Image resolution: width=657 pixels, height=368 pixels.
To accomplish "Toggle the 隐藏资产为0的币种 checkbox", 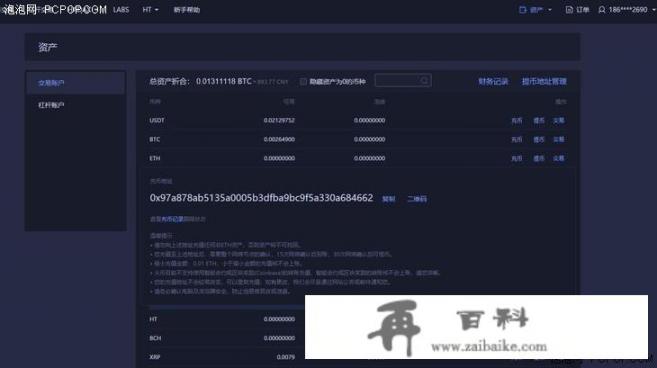I will point(303,82).
